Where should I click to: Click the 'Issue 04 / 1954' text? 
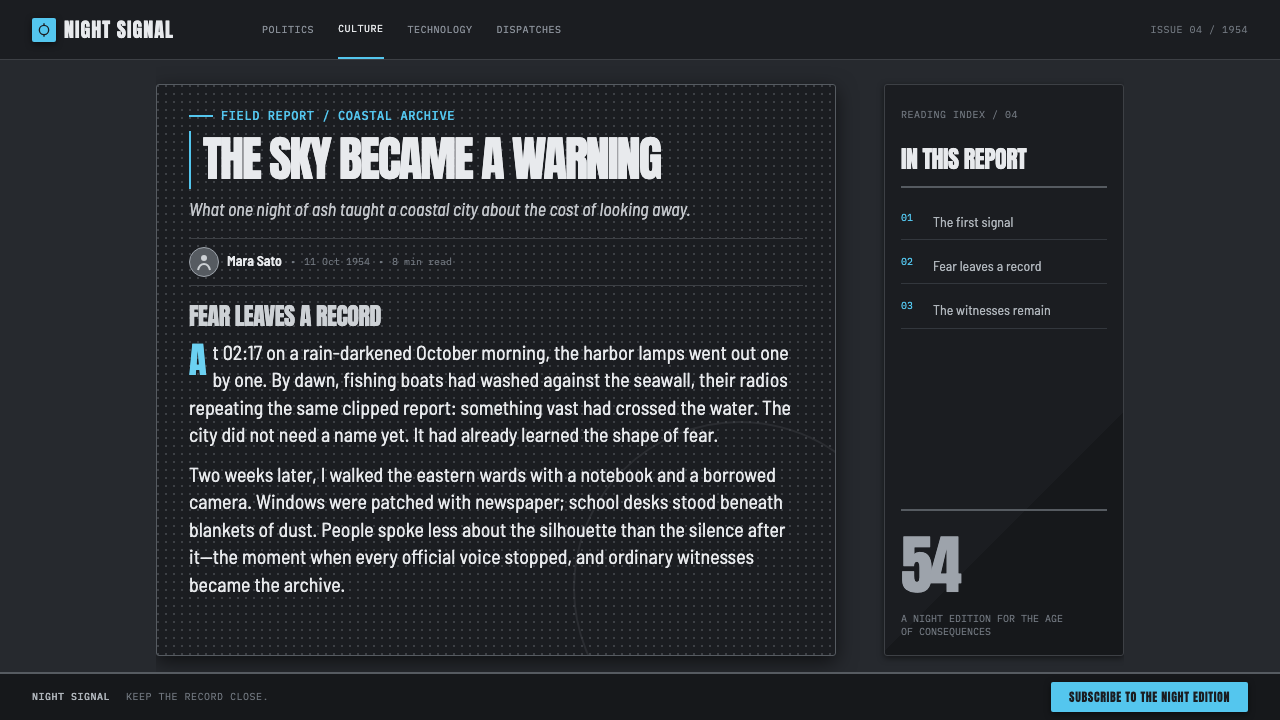[1199, 30]
